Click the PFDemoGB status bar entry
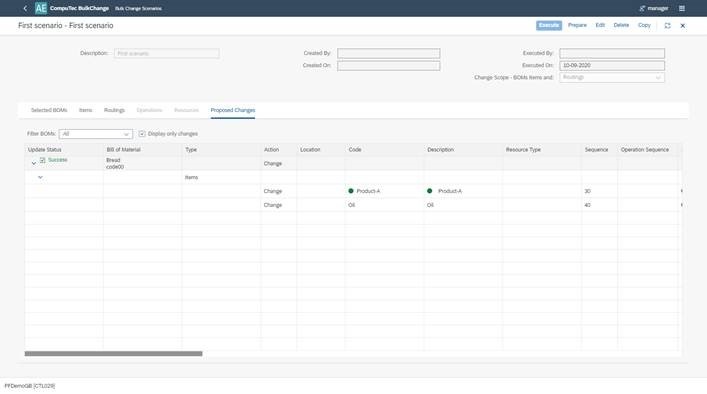 point(30,386)
